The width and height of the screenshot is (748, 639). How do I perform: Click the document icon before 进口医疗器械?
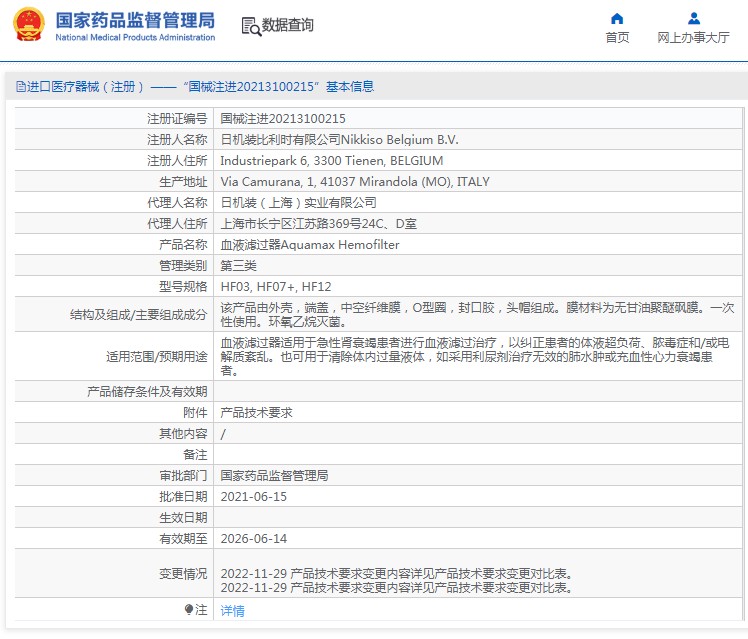pyautogui.click(x=21, y=87)
